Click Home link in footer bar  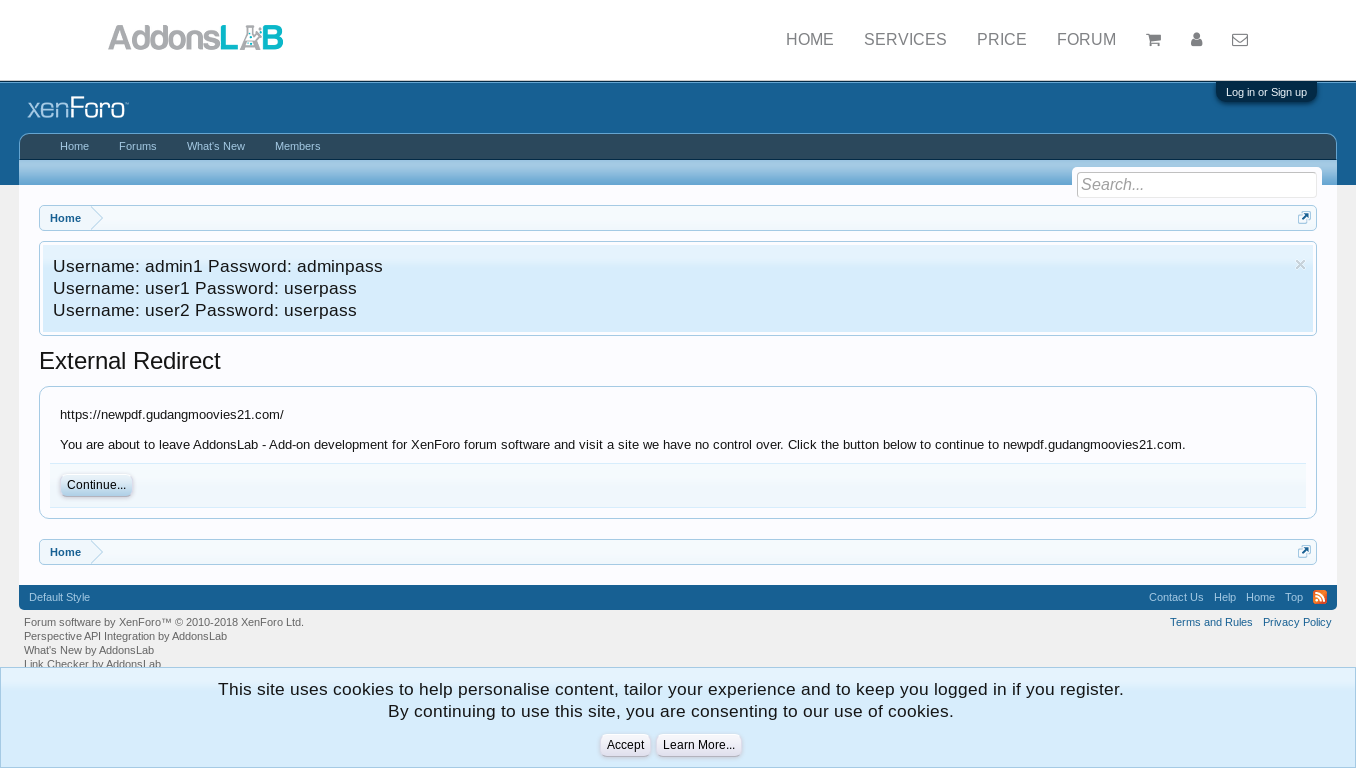point(1260,597)
